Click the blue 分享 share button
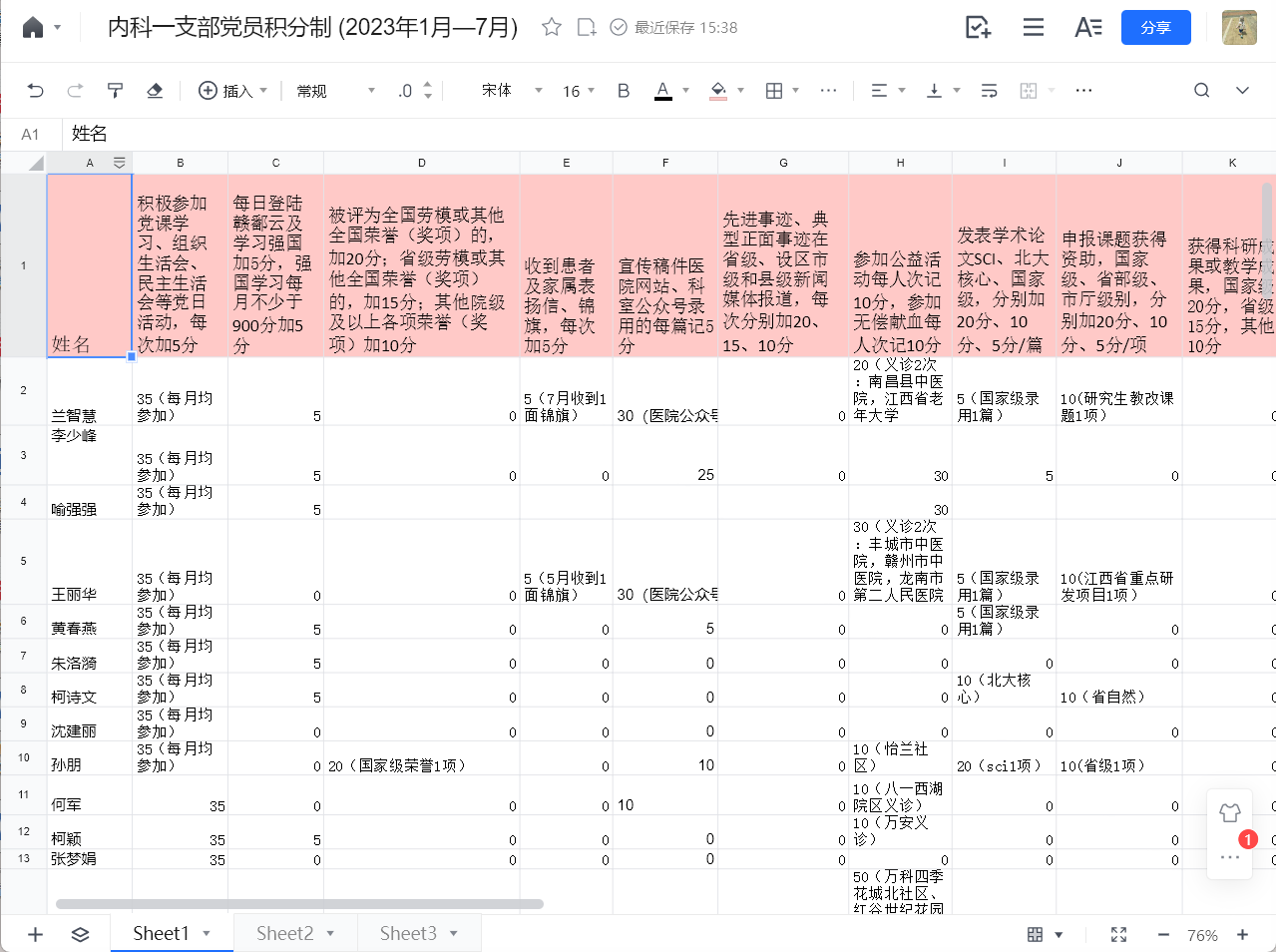1276x952 pixels. click(x=1155, y=28)
